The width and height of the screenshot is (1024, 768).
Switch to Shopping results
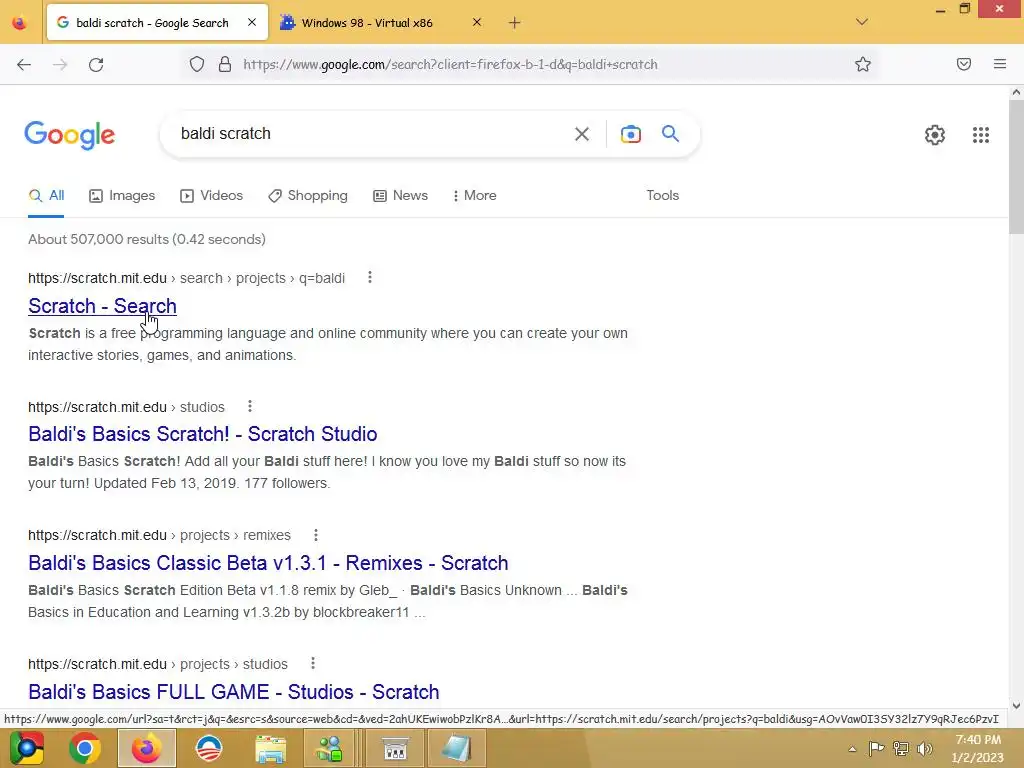click(x=308, y=195)
